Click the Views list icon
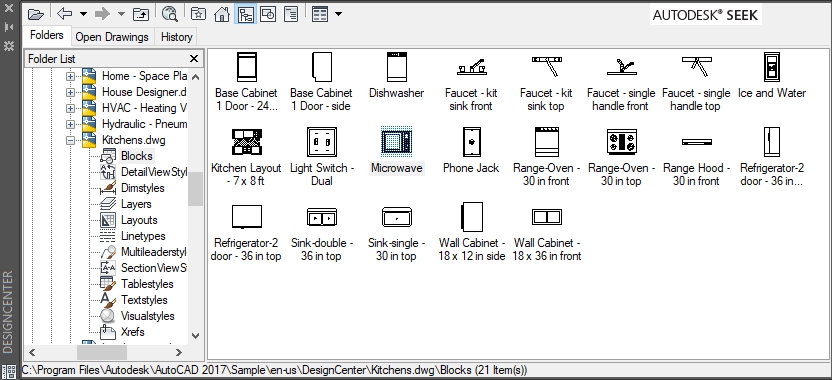 tap(319, 14)
